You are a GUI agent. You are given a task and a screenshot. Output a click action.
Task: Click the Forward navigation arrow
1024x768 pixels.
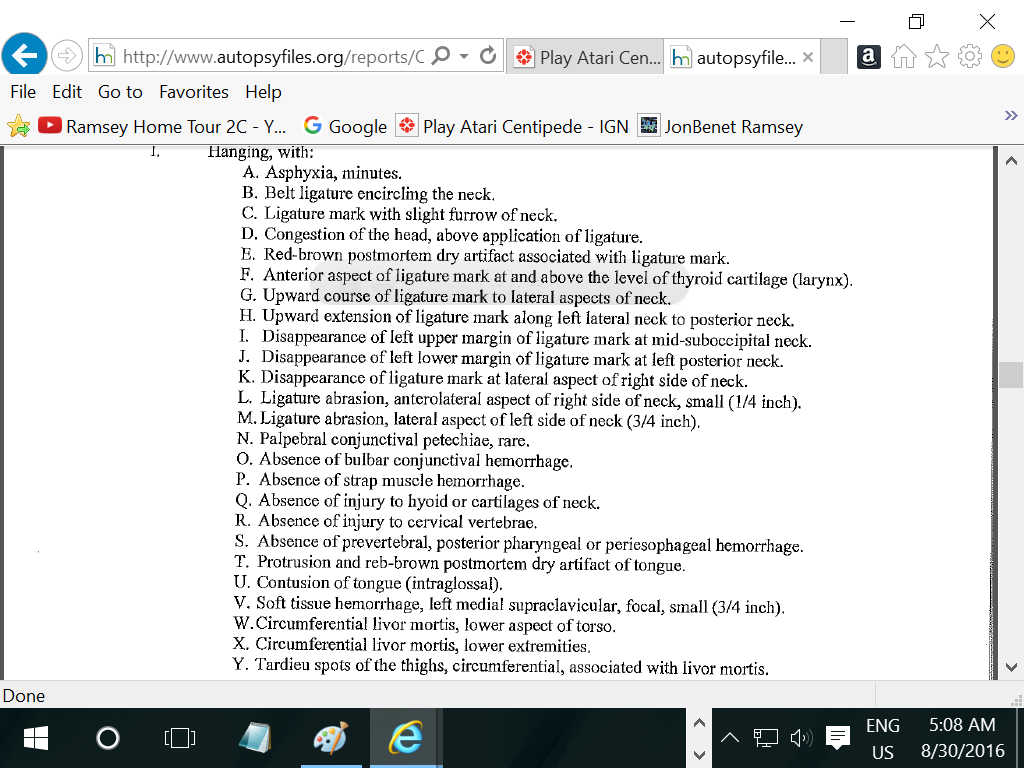coord(66,56)
